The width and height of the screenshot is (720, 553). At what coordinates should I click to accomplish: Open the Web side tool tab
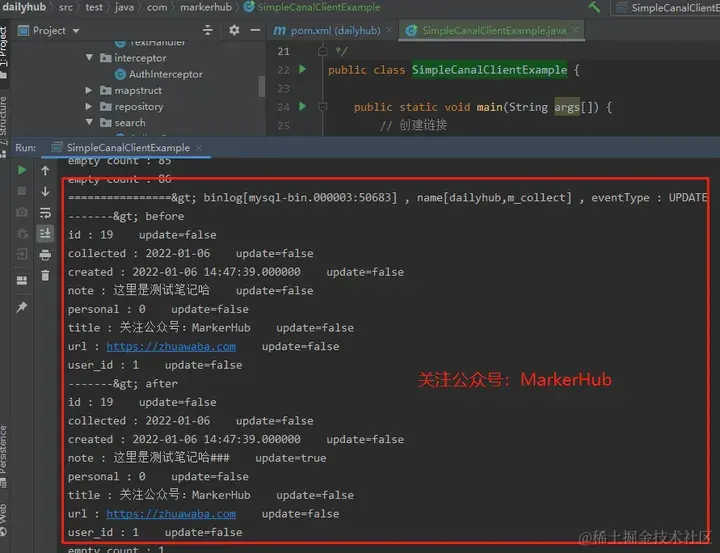[x=4, y=519]
